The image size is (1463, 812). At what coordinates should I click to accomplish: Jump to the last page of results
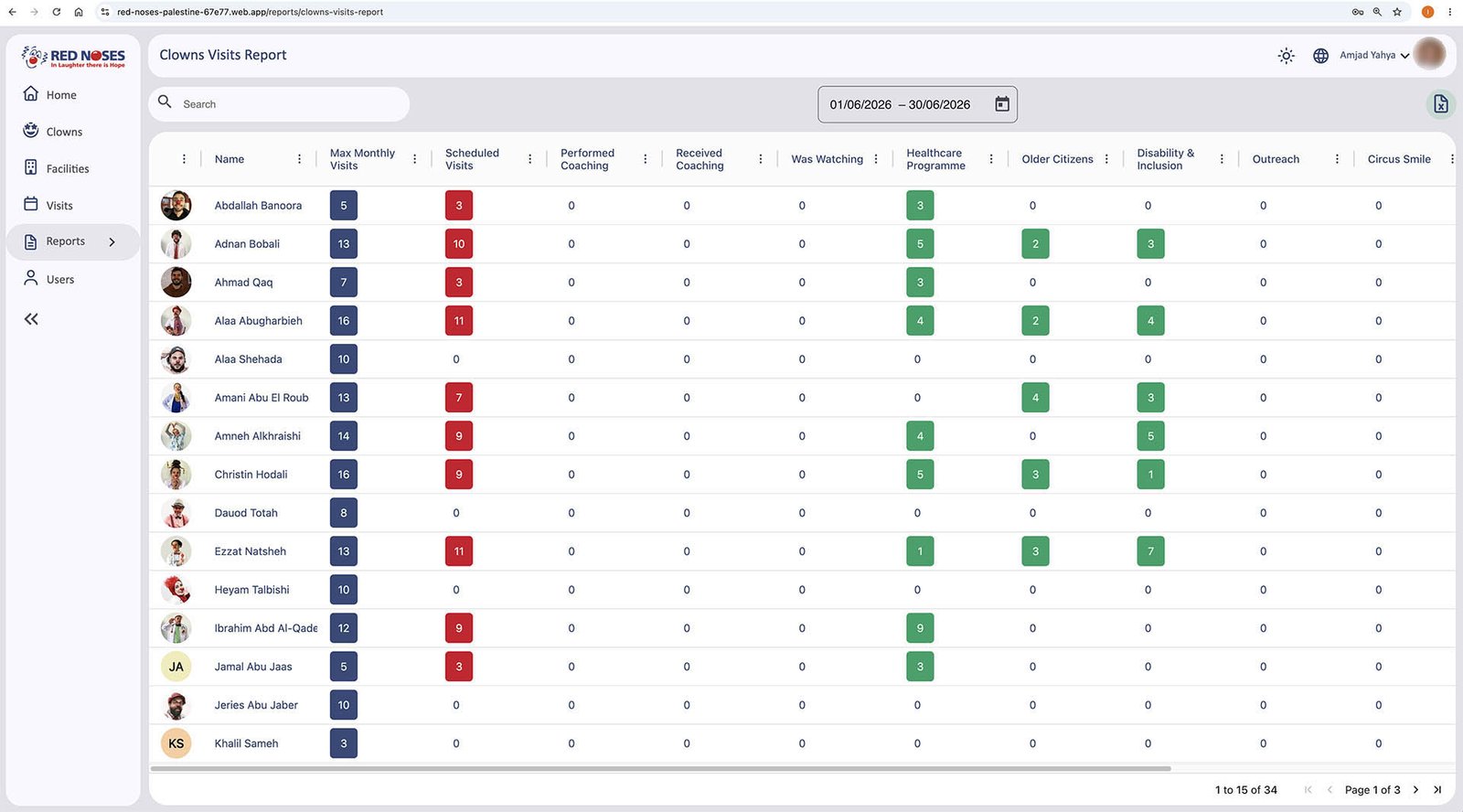click(x=1437, y=790)
